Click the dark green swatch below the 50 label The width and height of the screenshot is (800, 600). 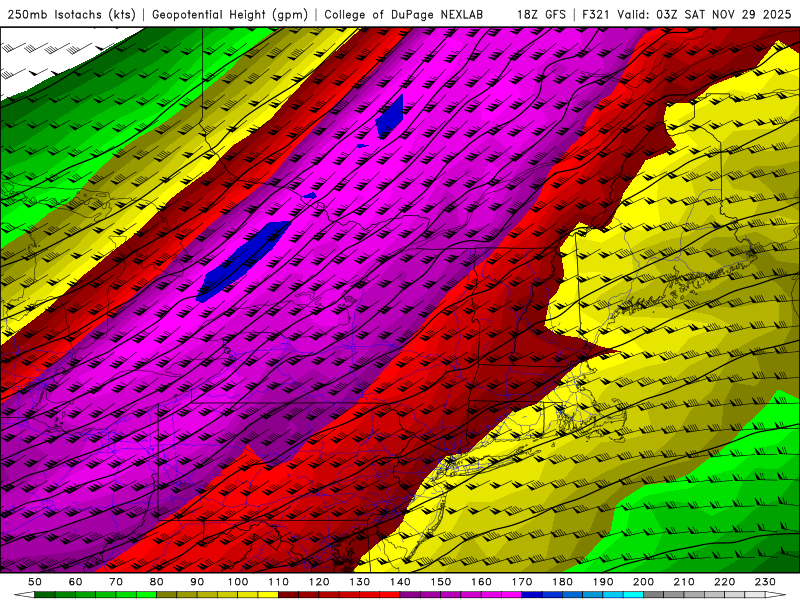click(x=45, y=595)
